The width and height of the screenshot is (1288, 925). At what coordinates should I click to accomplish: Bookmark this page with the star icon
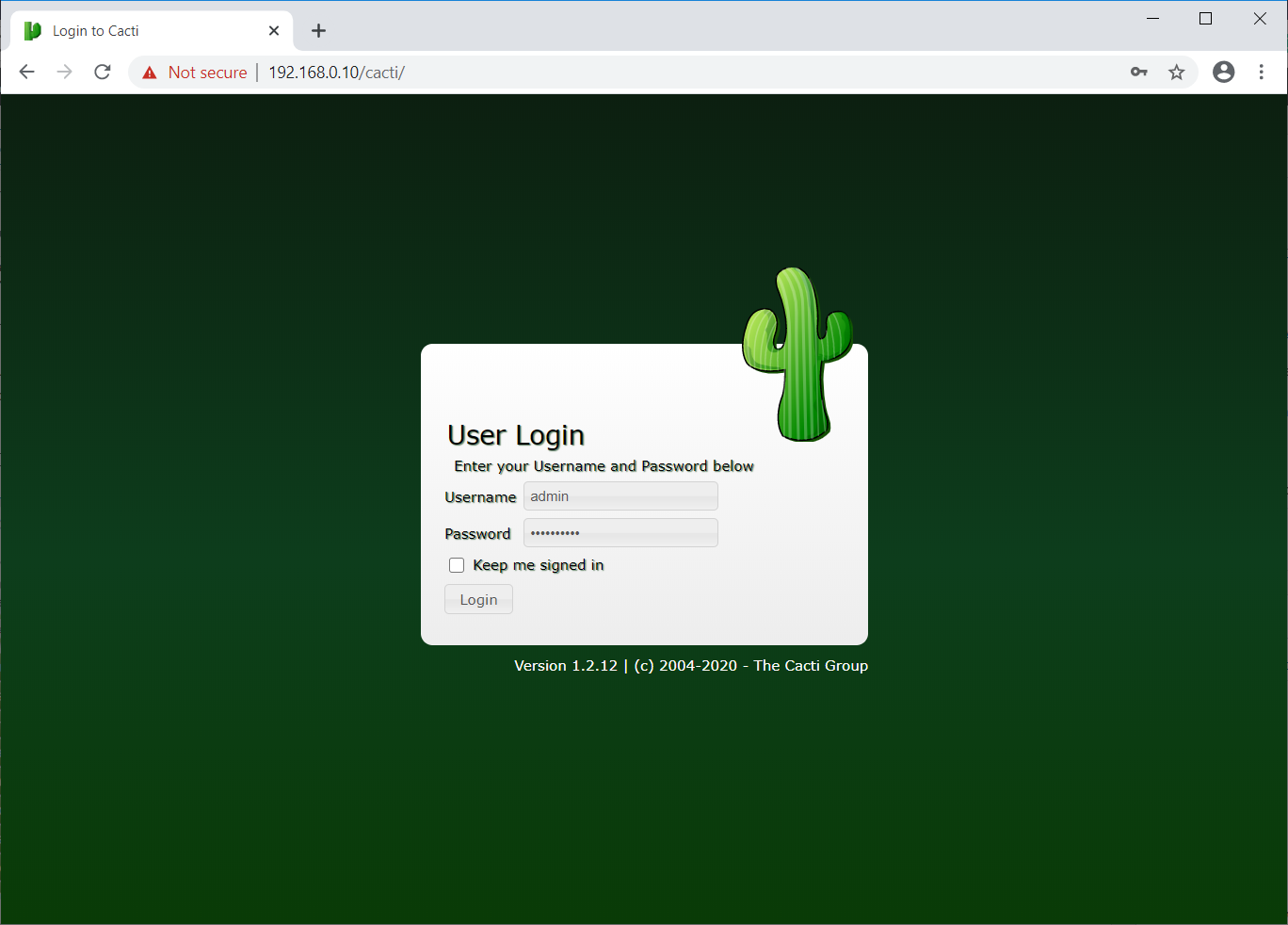tap(1177, 72)
